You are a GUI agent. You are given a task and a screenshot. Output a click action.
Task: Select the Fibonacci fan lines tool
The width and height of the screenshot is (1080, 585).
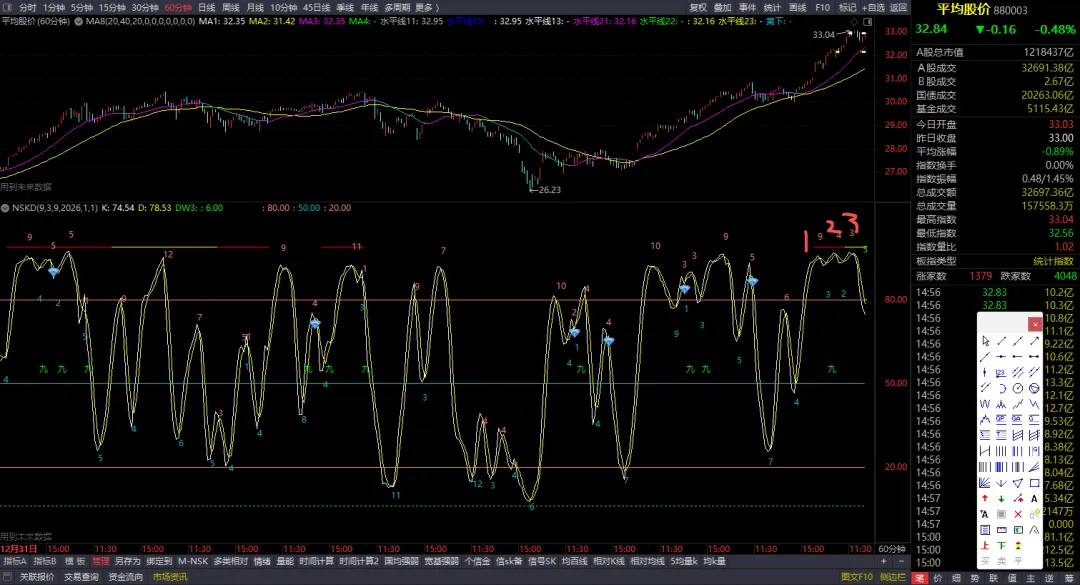pos(985,482)
